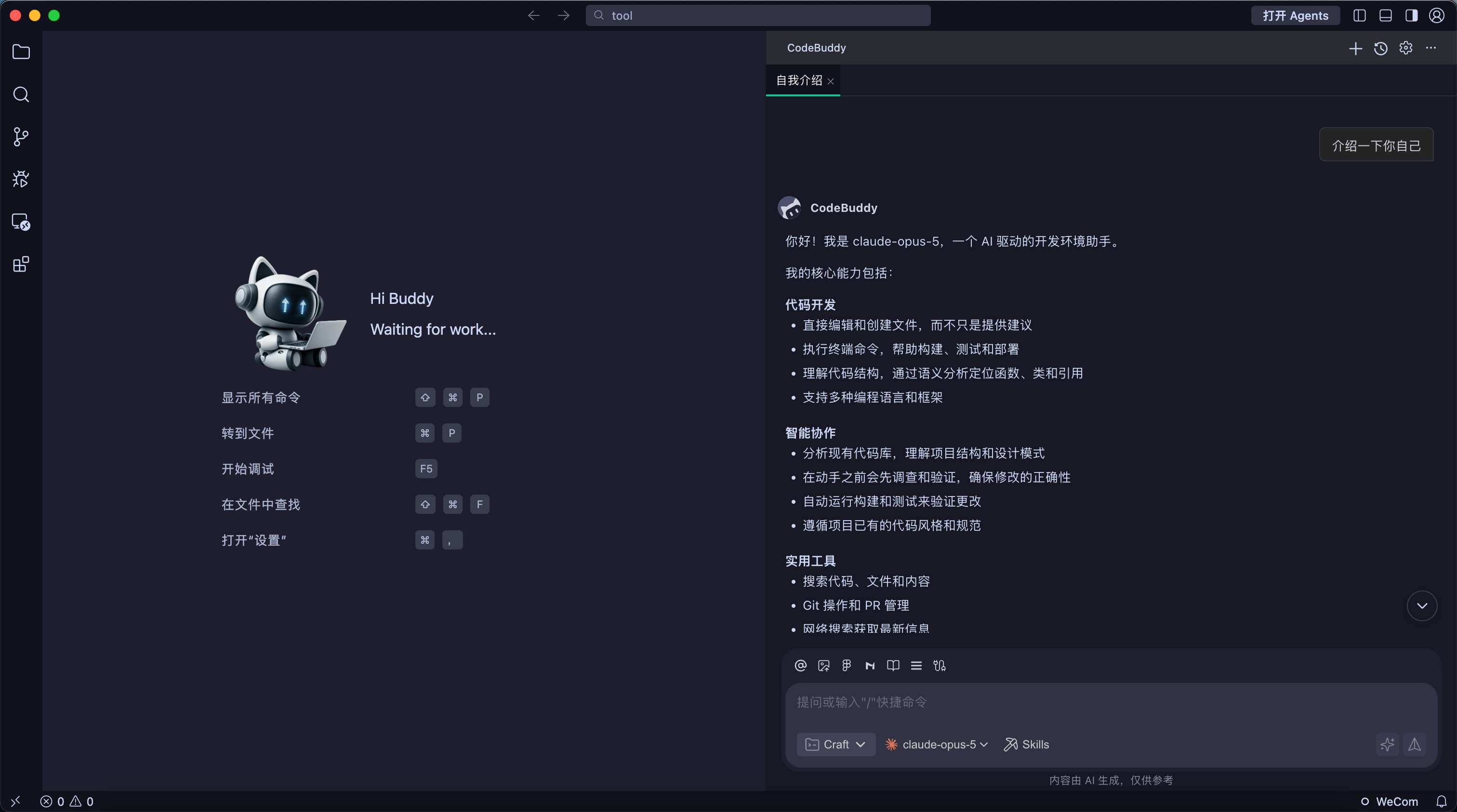Click WeCom status bar item

click(1390, 801)
